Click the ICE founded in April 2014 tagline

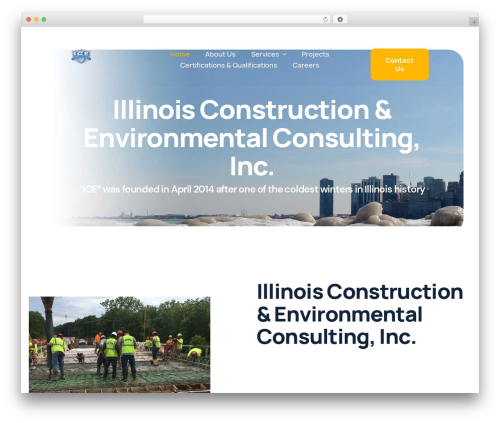point(252,189)
